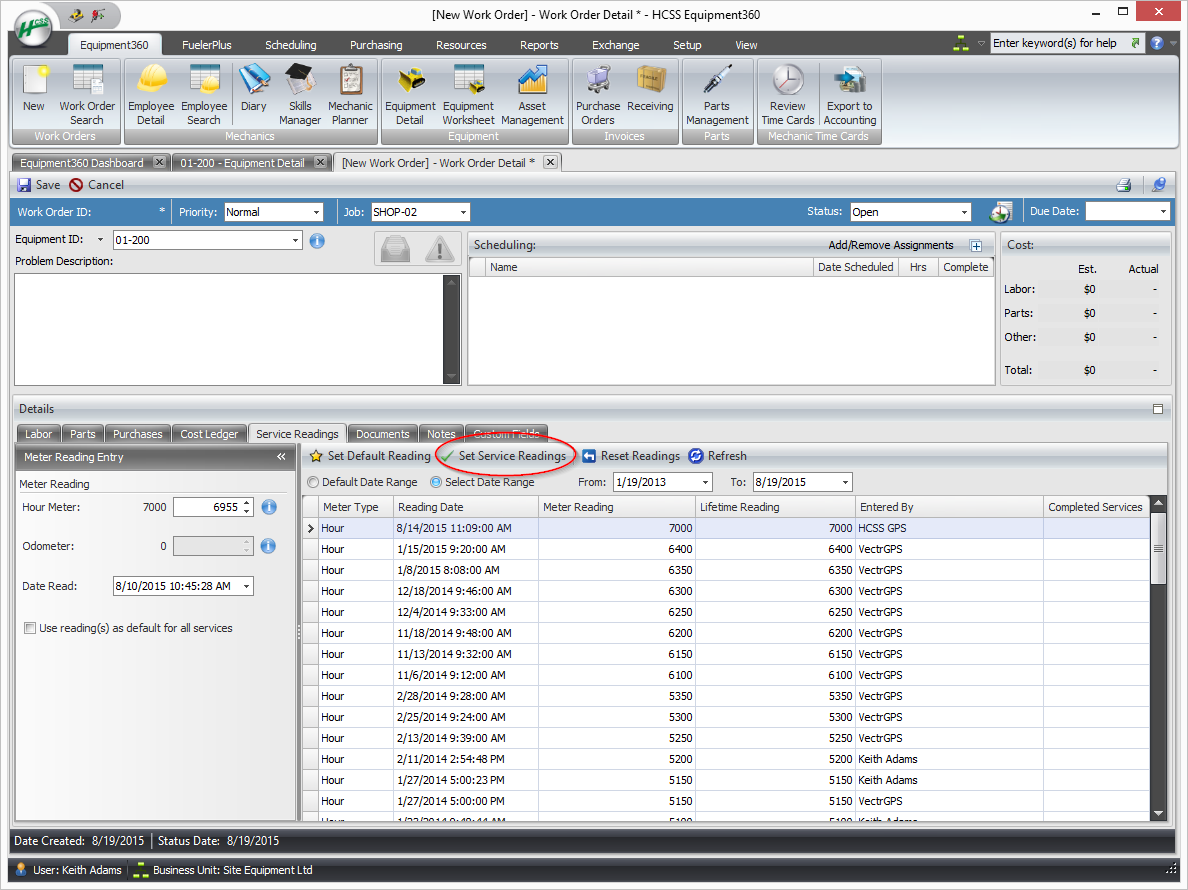Viewport: 1188px width, 890px height.
Task: Open the Purchasing ribbon tab
Action: (x=376, y=45)
